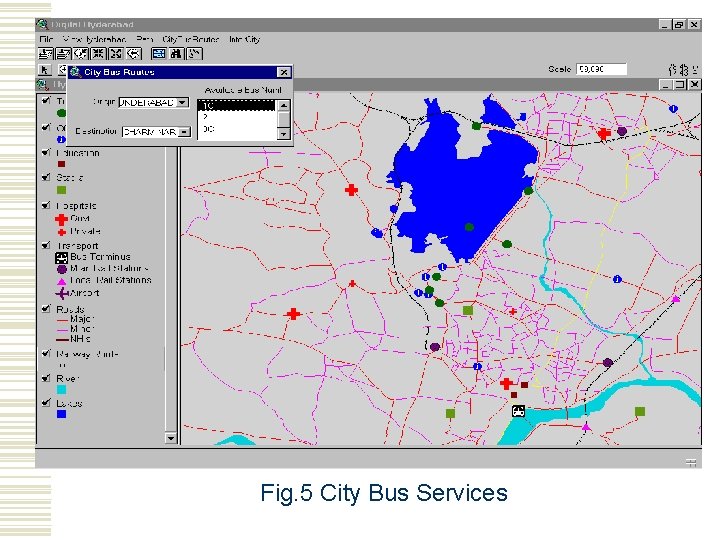Screen dimensions: 720x540
Task: Click the bus list scroll down arrow
Action: [x=284, y=134]
